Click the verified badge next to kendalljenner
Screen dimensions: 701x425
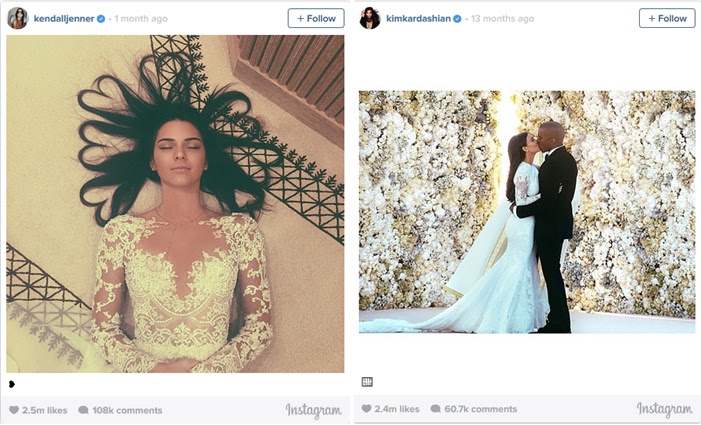point(101,19)
